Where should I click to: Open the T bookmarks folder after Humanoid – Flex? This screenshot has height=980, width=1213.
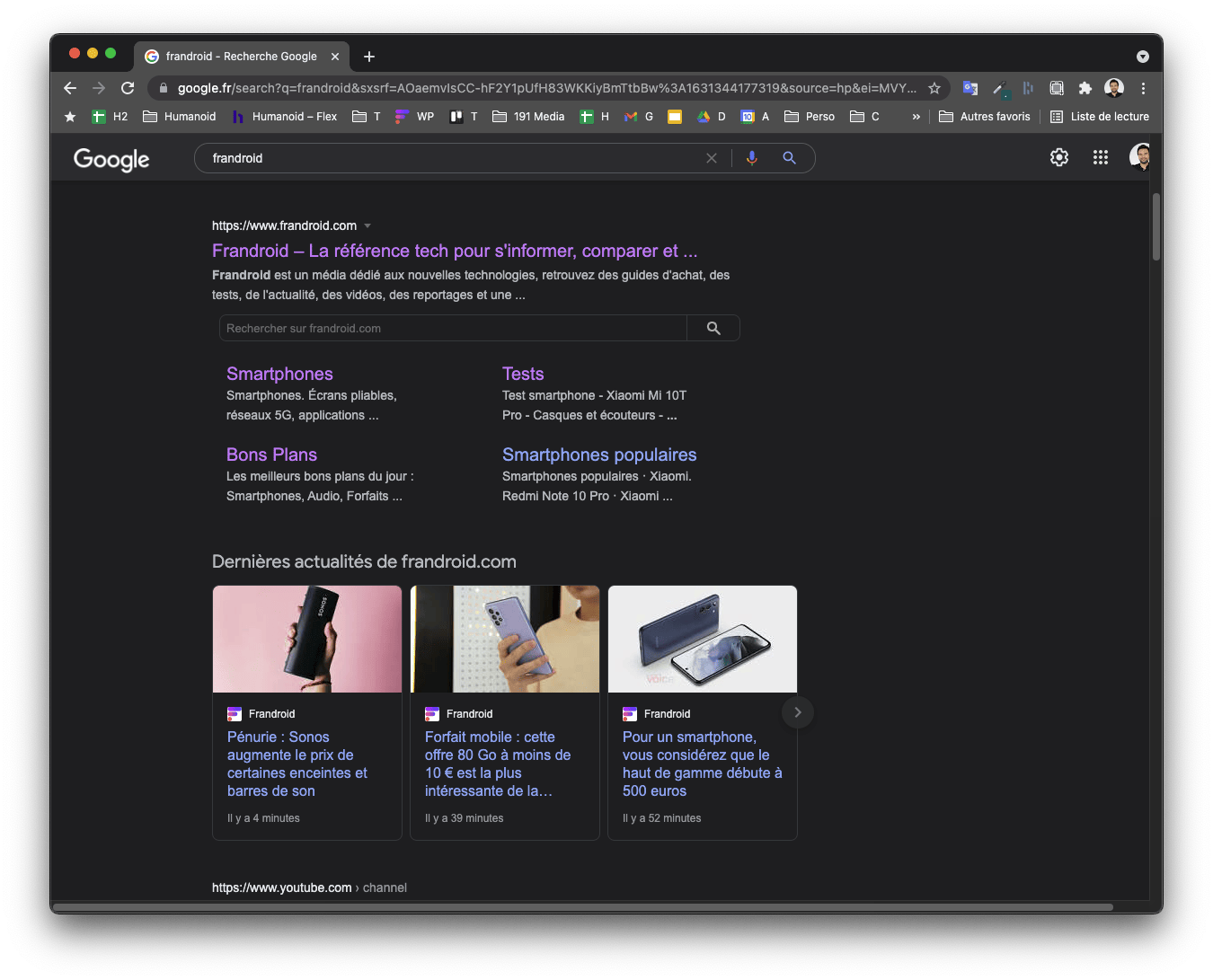tap(366, 117)
